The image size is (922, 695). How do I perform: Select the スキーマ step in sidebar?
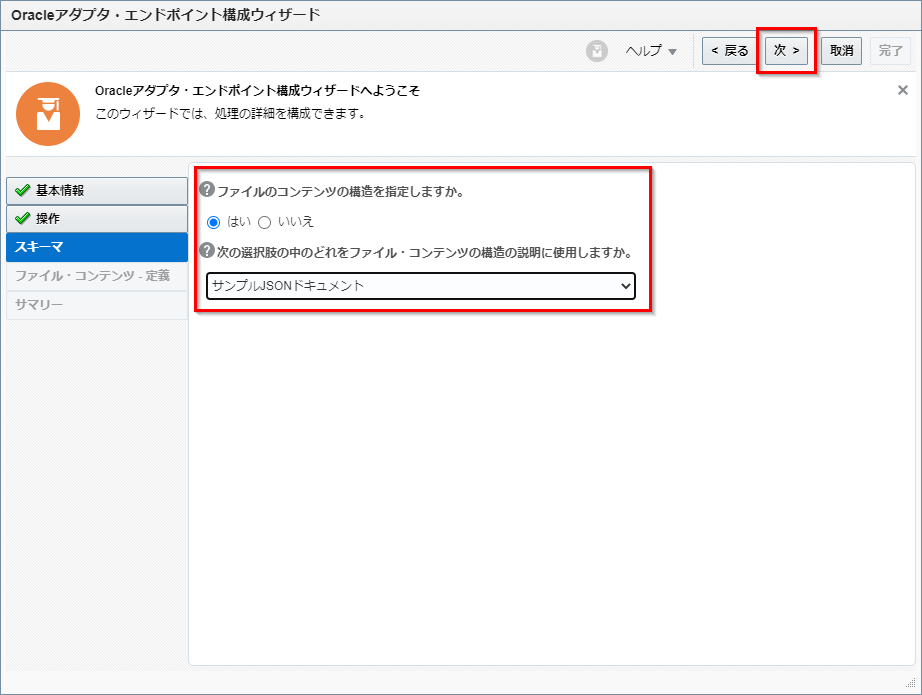click(96, 247)
